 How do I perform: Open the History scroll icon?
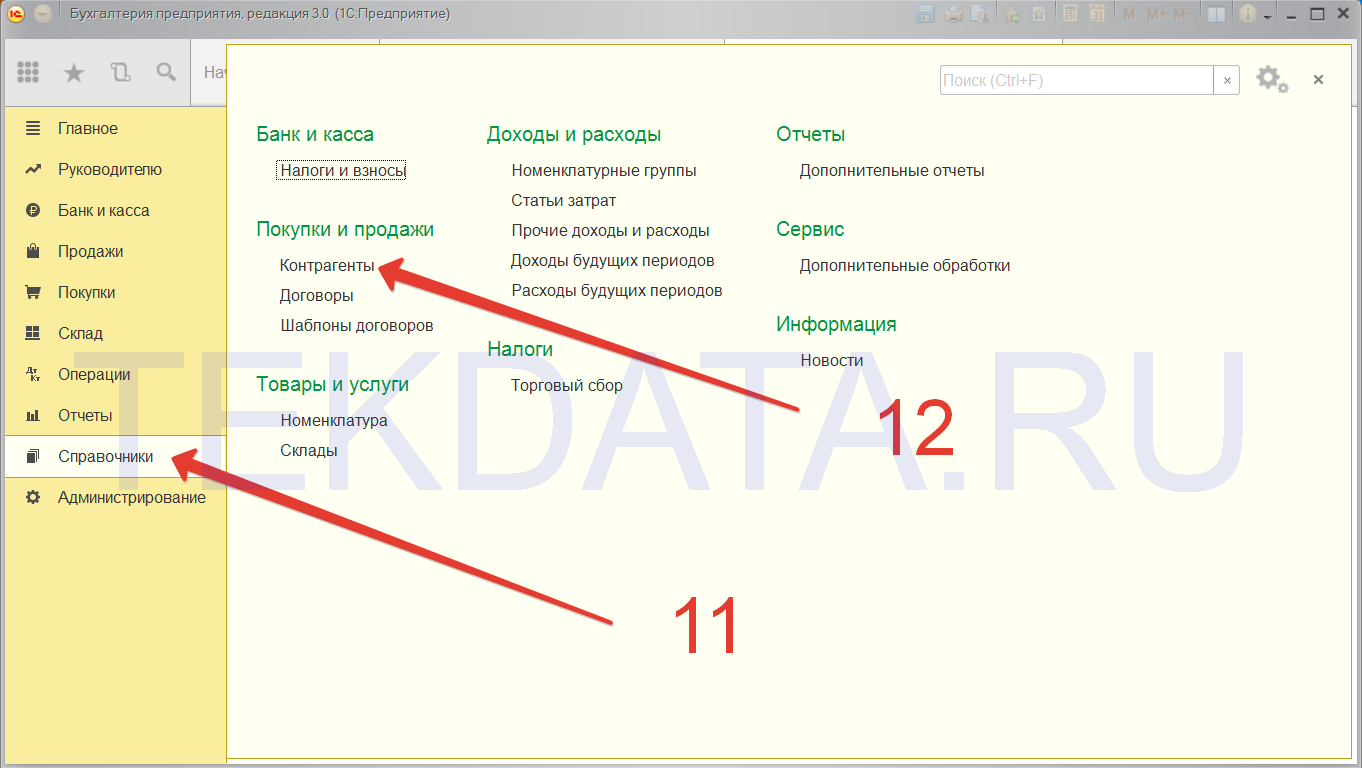[120, 72]
